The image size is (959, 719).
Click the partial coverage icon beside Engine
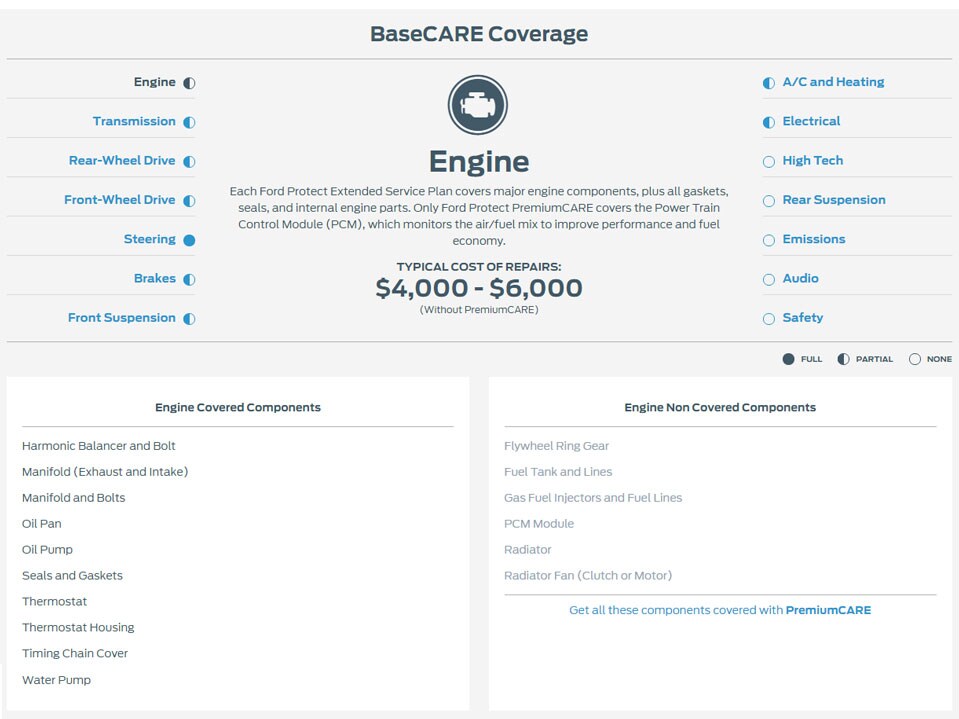click(x=190, y=83)
